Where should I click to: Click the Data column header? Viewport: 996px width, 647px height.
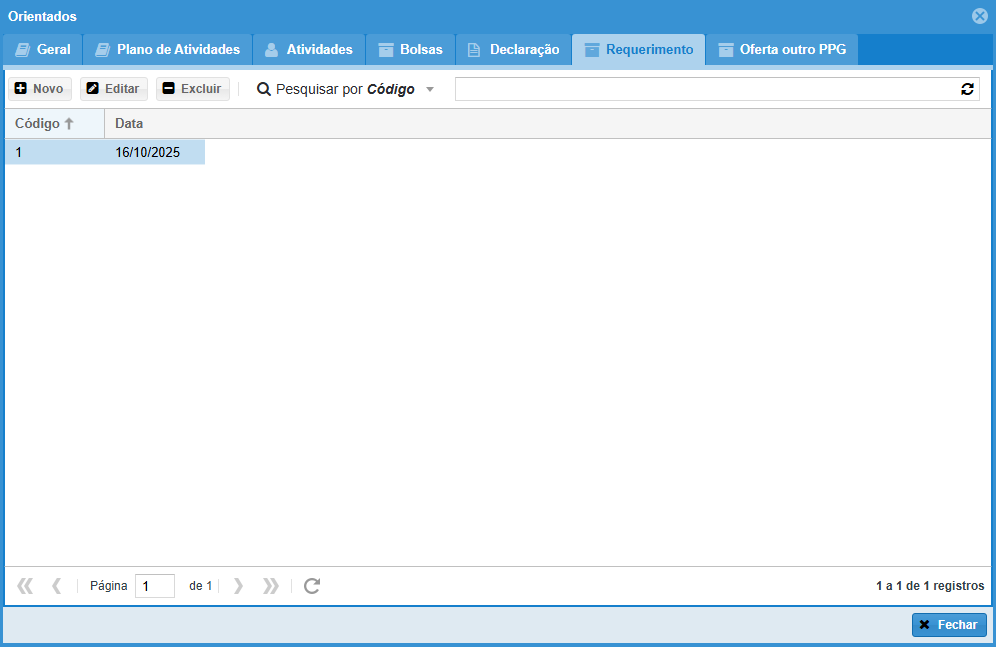click(129, 124)
